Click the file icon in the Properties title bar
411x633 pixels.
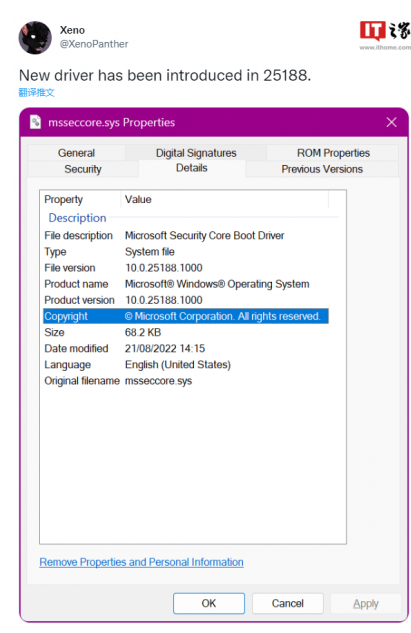(36, 122)
